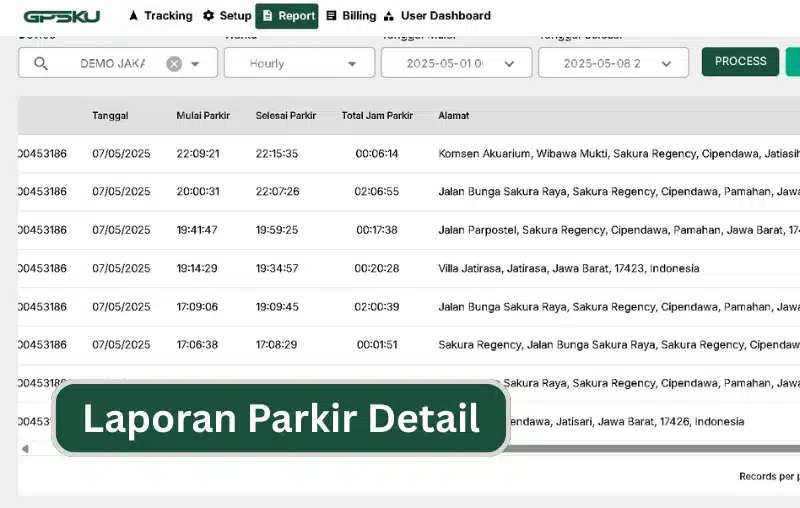Expand the device dropdown arrow
This screenshot has width=800, height=508.
click(195, 64)
